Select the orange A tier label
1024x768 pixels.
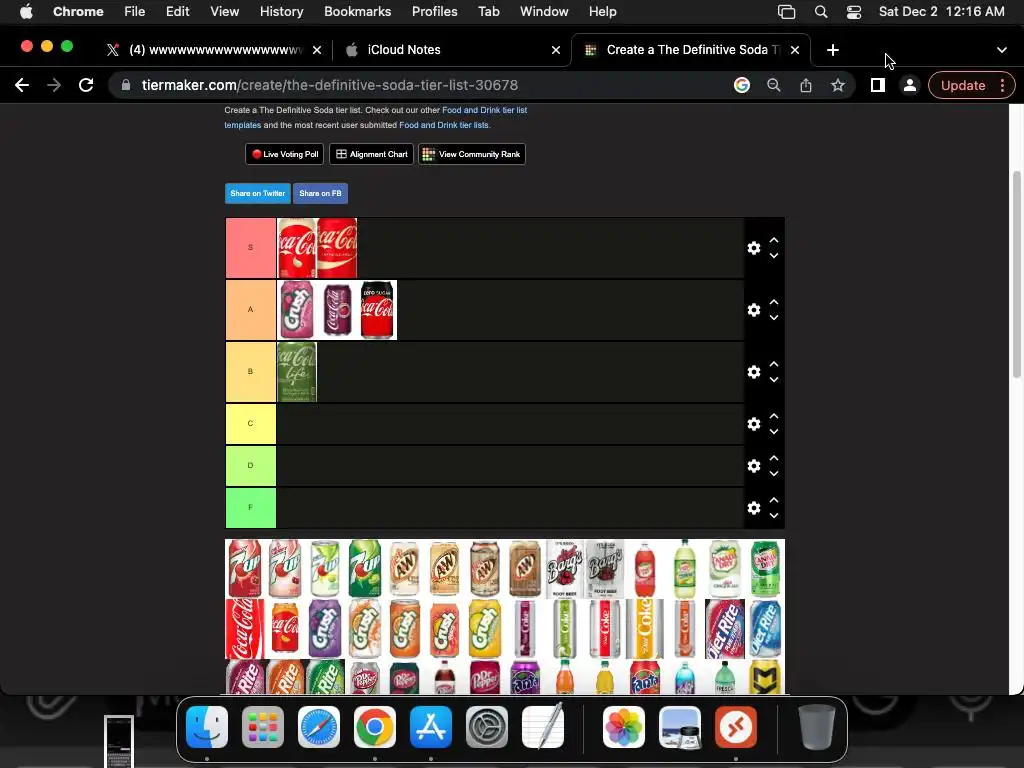pyautogui.click(x=251, y=310)
